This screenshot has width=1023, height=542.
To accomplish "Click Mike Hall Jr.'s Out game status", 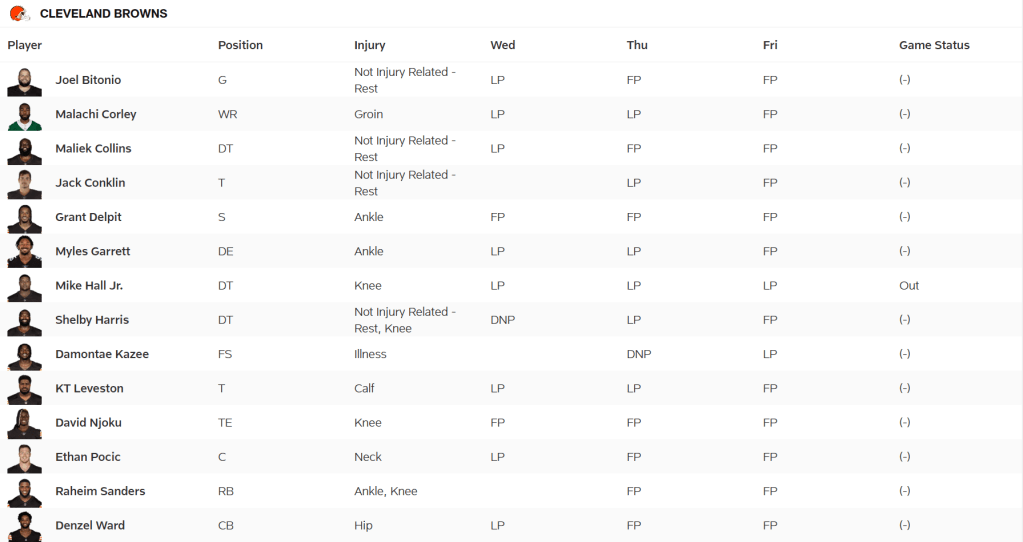I will tap(908, 286).
